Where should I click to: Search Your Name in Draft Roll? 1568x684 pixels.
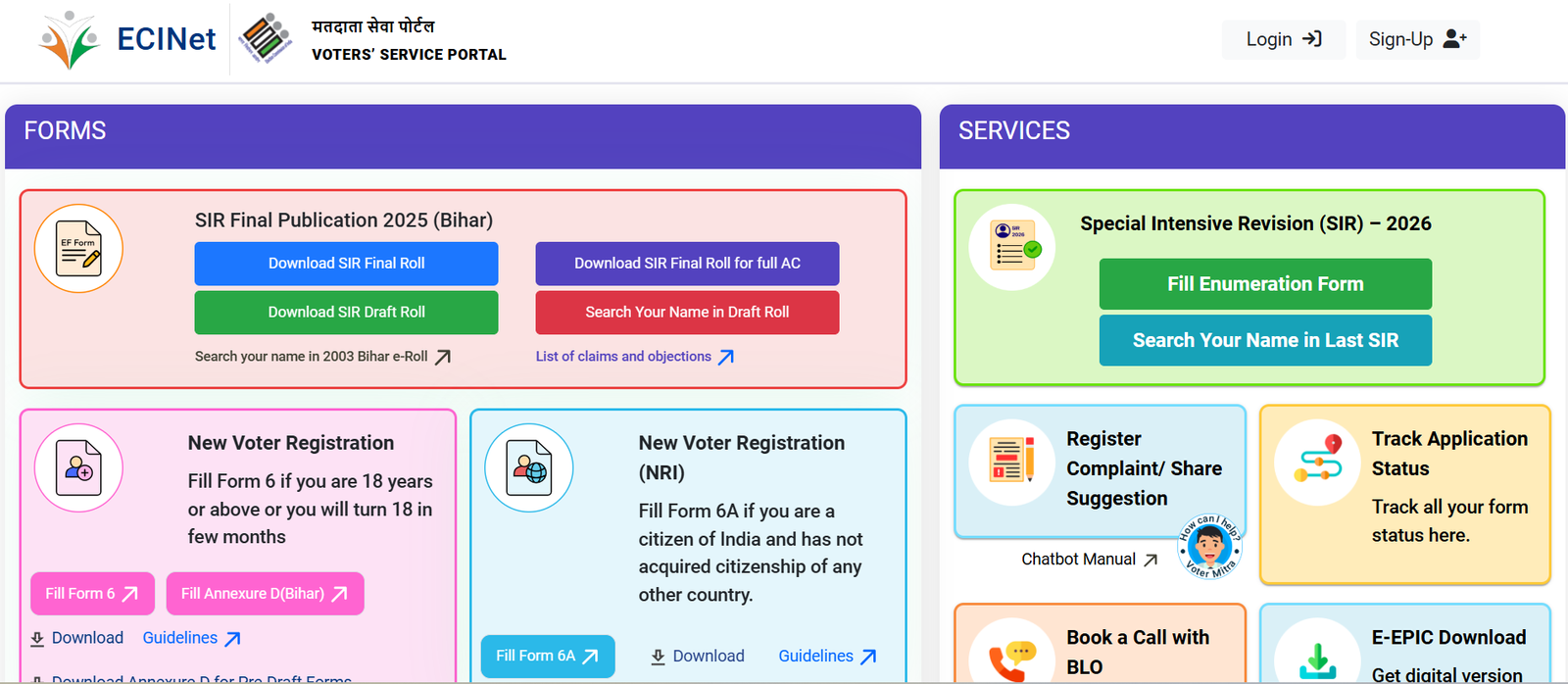[x=686, y=312]
